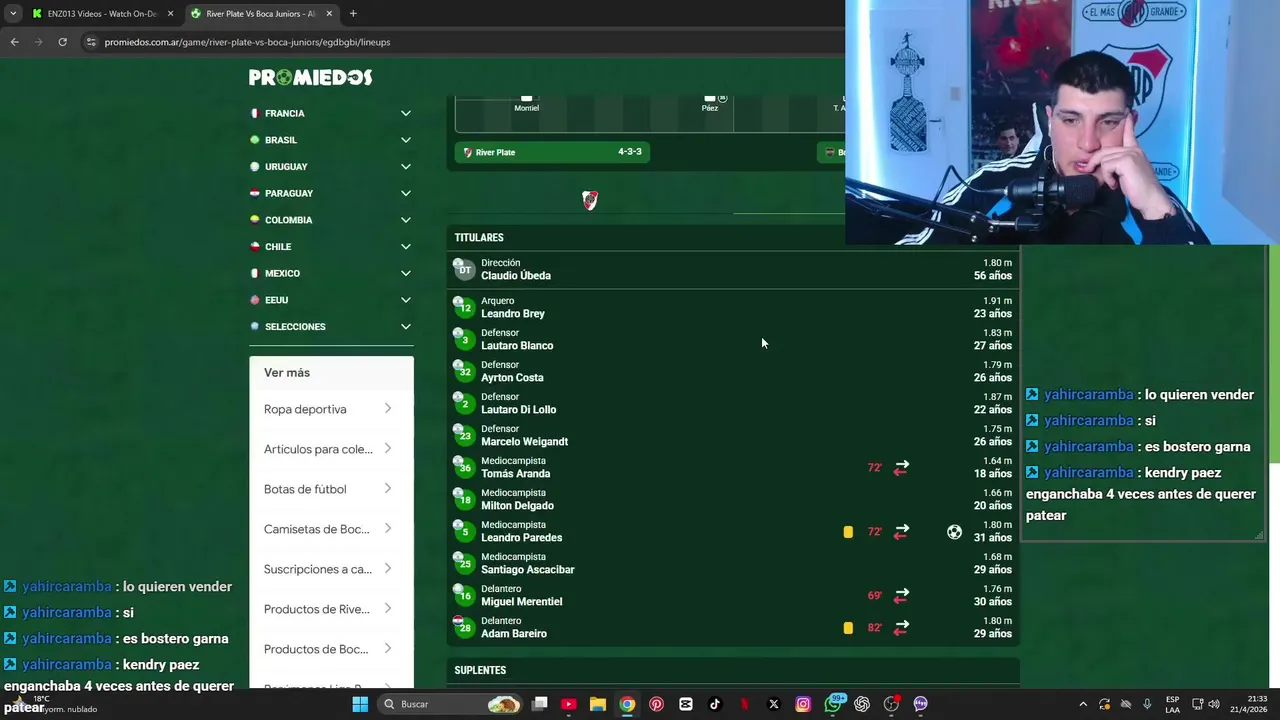The image size is (1280, 720).
Task: Click the number 28 badge of Adam Bareiro
Action: coord(464,627)
